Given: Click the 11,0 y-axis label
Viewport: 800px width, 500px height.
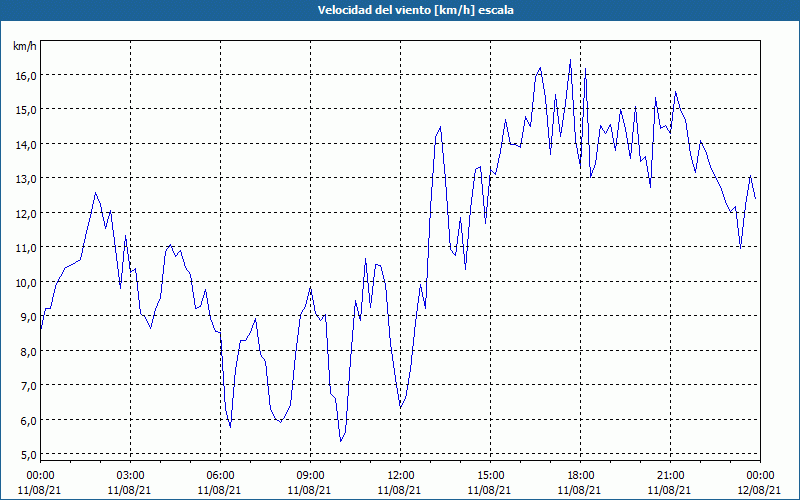Looking at the screenshot, I should click(27, 248).
